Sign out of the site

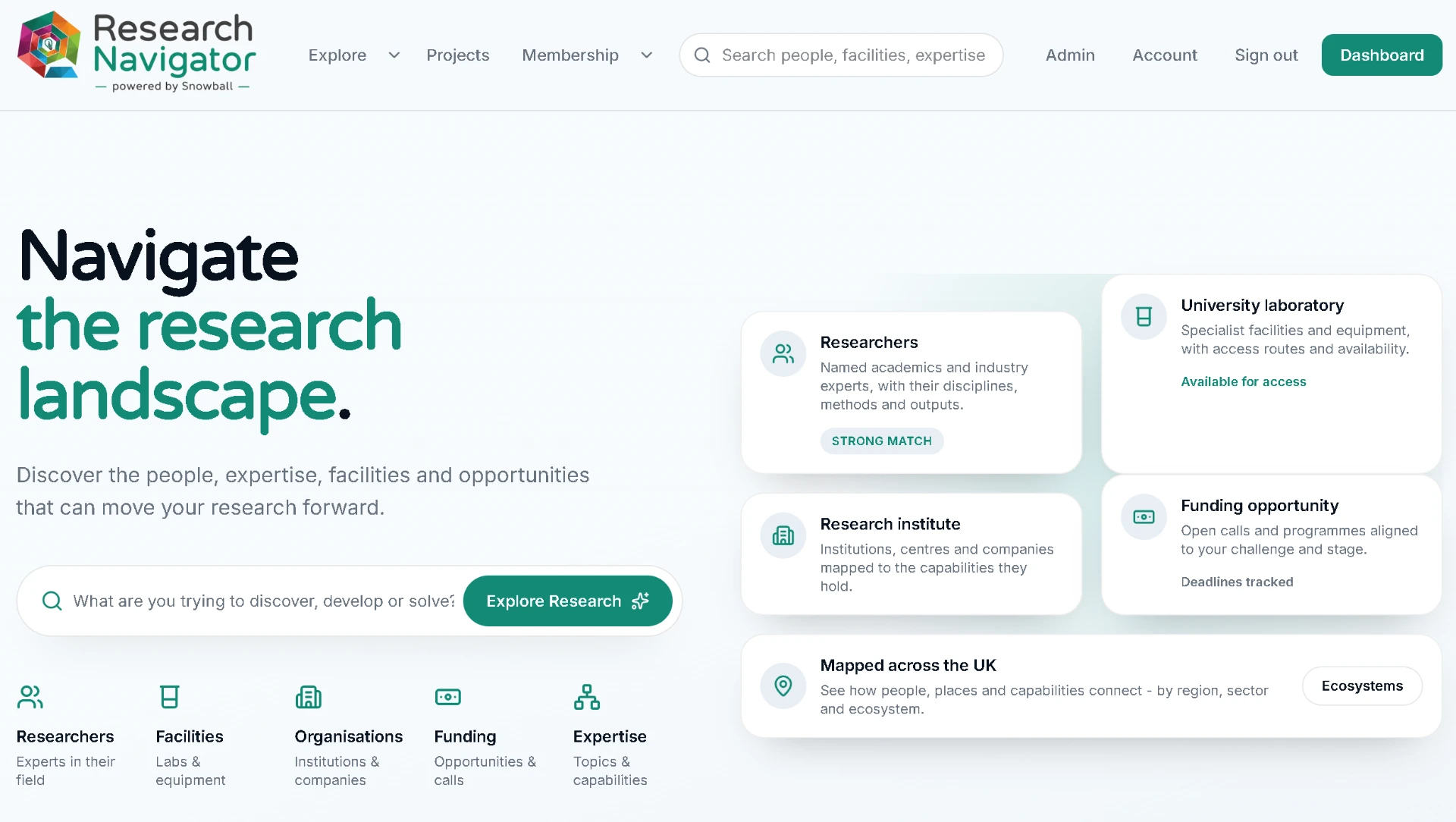click(x=1266, y=55)
